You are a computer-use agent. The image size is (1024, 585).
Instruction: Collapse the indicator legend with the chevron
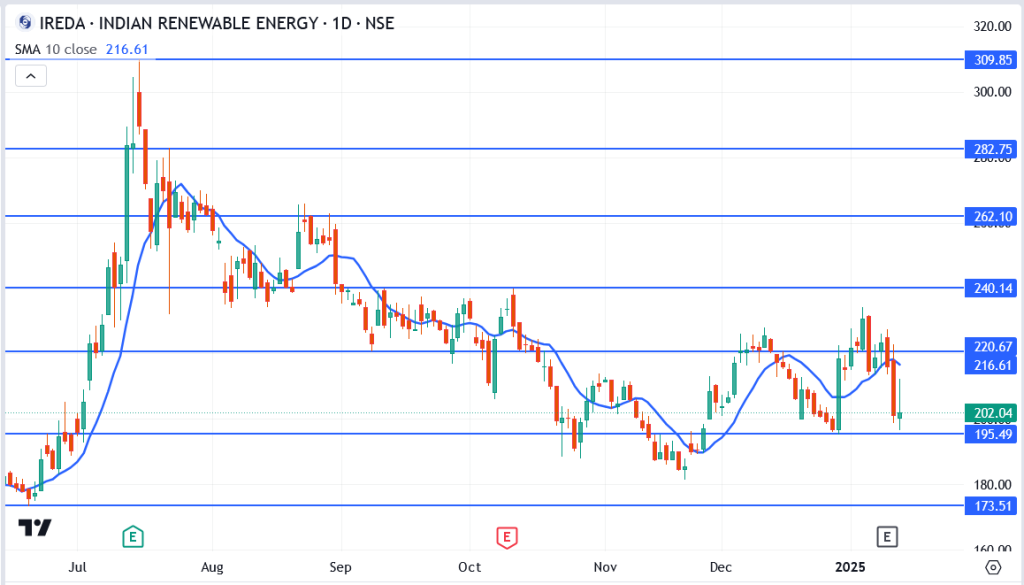pyautogui.click(x=31, y=75)
